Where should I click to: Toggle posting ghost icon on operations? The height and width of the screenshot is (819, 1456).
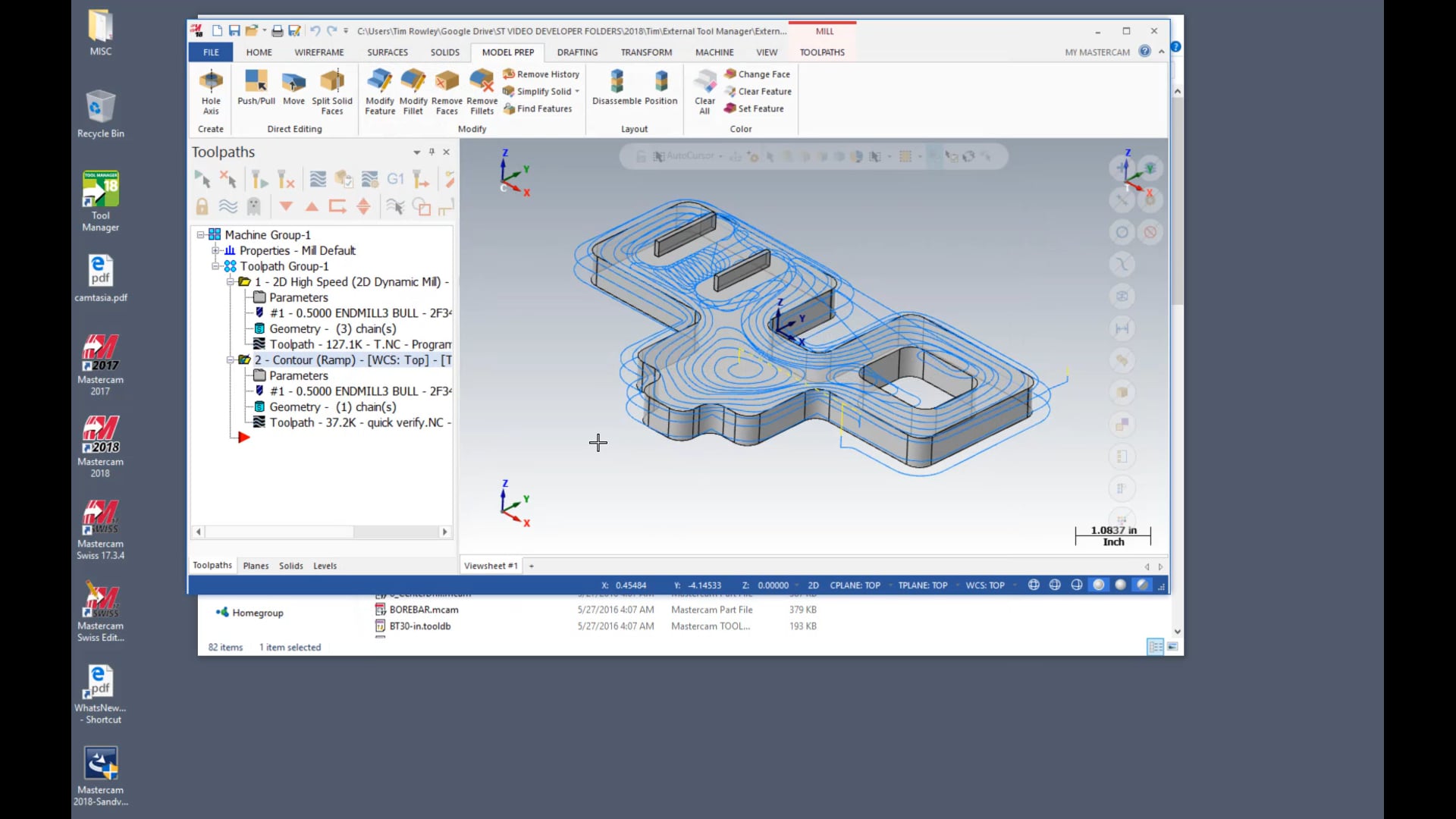click(253, 206)
